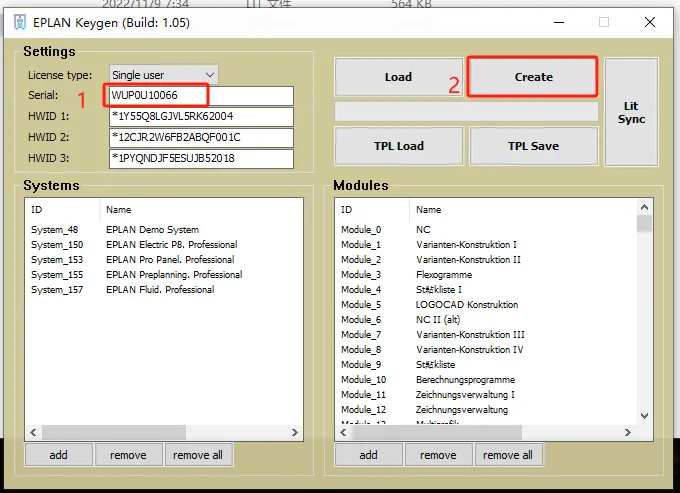This screenshot has height=493, width=680.
Task: Click the empty status field below Load
Action: 466,111
